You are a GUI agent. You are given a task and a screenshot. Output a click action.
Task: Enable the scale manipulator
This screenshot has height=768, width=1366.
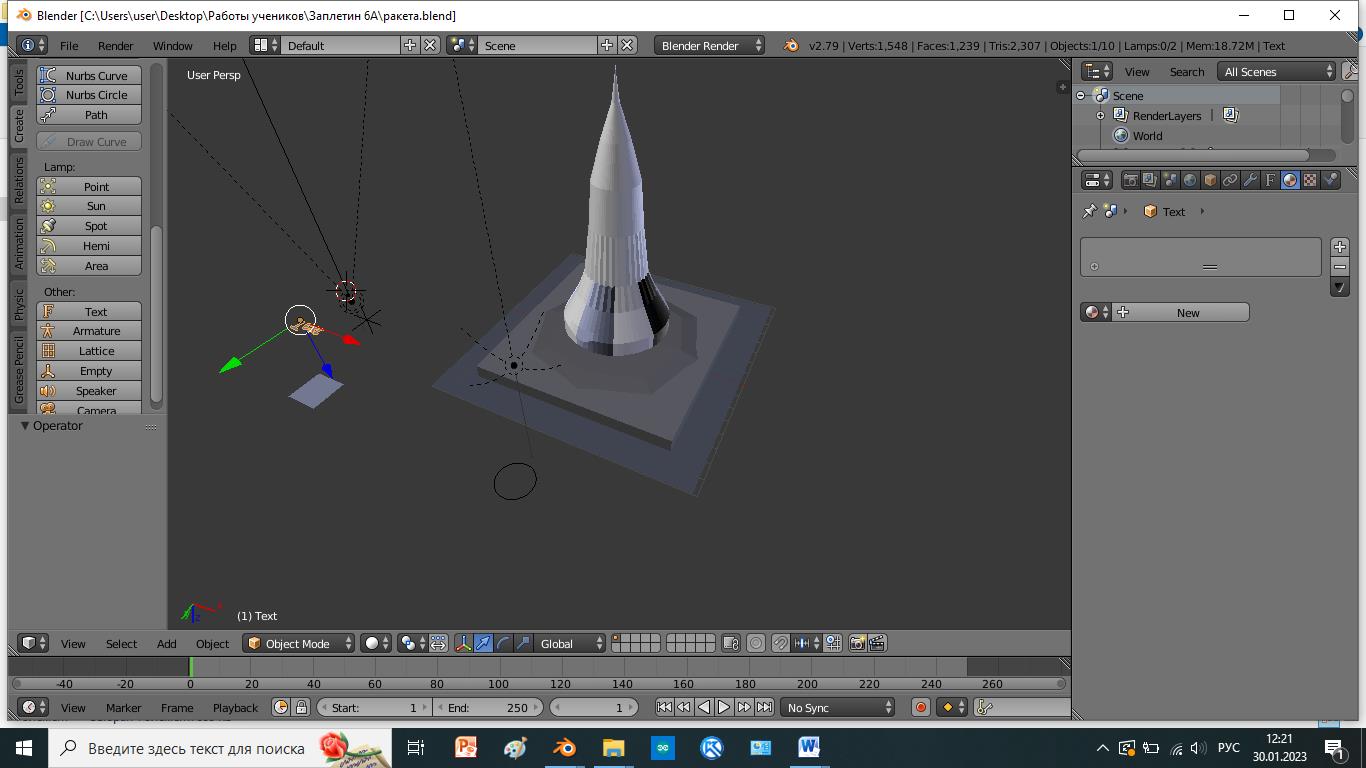[524, 643]
